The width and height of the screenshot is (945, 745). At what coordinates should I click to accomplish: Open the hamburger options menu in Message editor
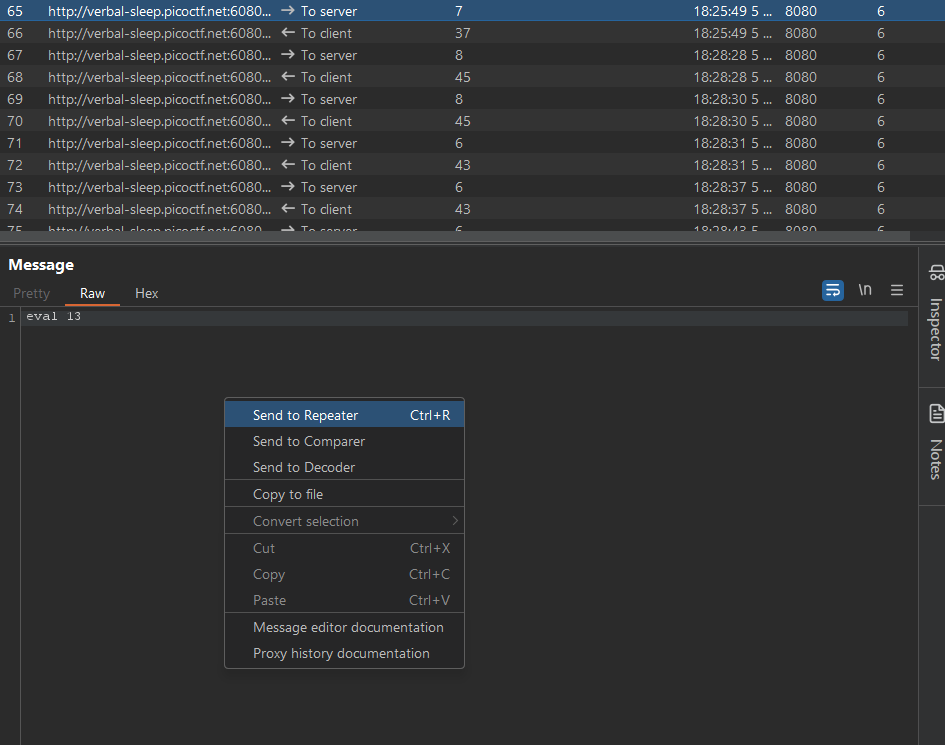tap(897, 291)
